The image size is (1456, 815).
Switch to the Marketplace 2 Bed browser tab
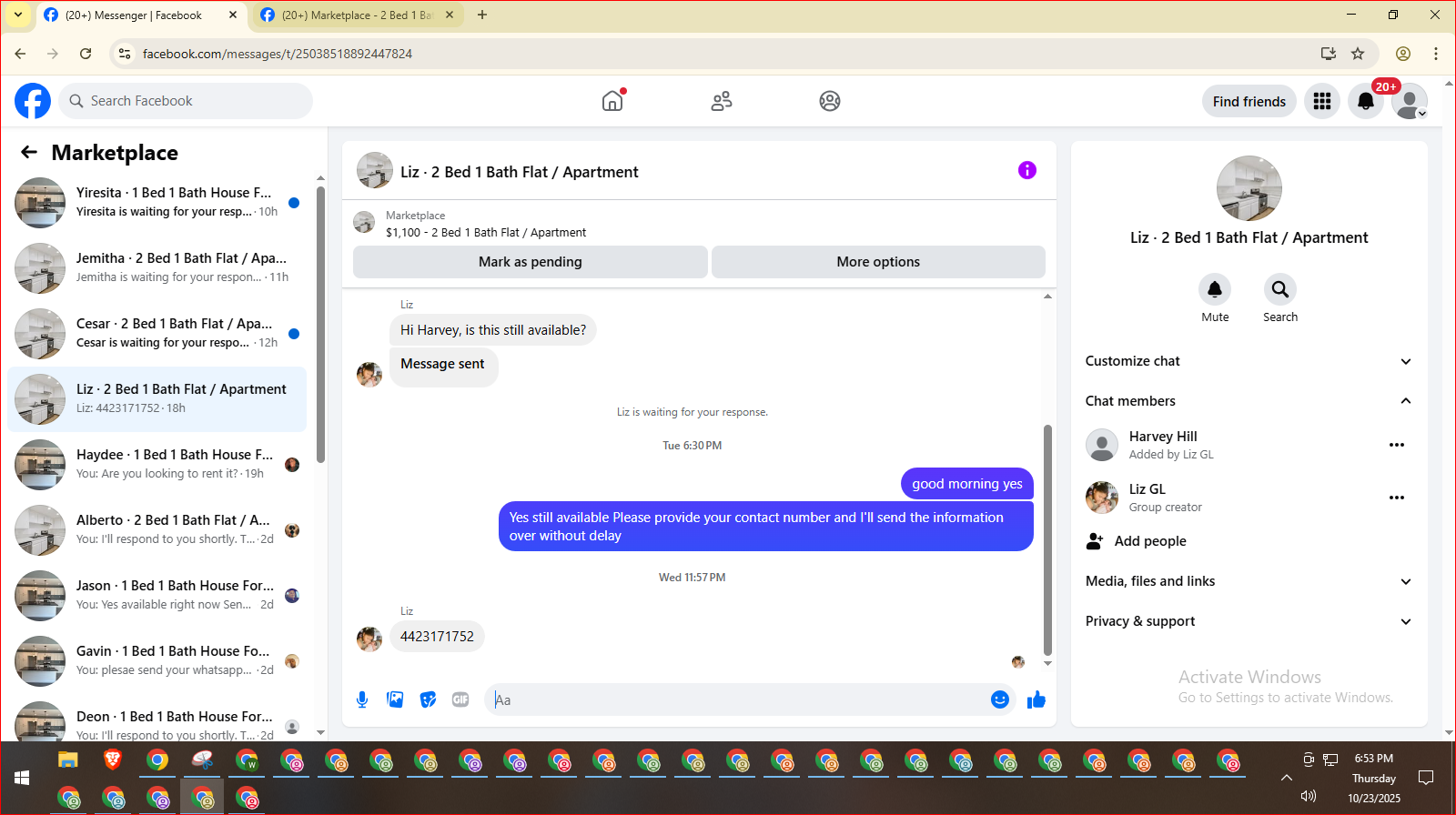pyautogui.click(x=358, y=15)
